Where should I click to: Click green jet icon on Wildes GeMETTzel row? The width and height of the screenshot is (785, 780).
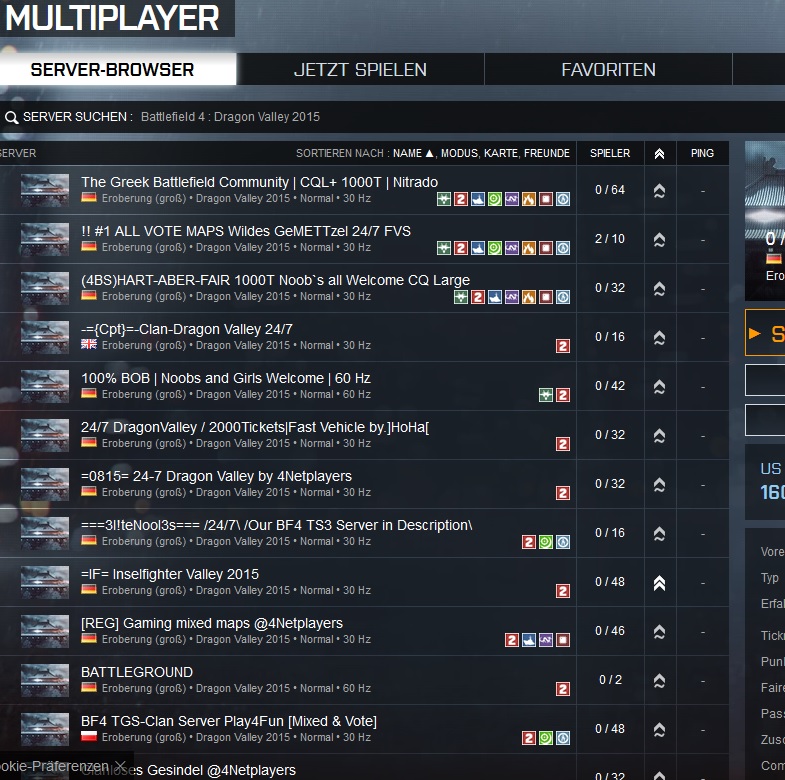(x=444, y=248)
